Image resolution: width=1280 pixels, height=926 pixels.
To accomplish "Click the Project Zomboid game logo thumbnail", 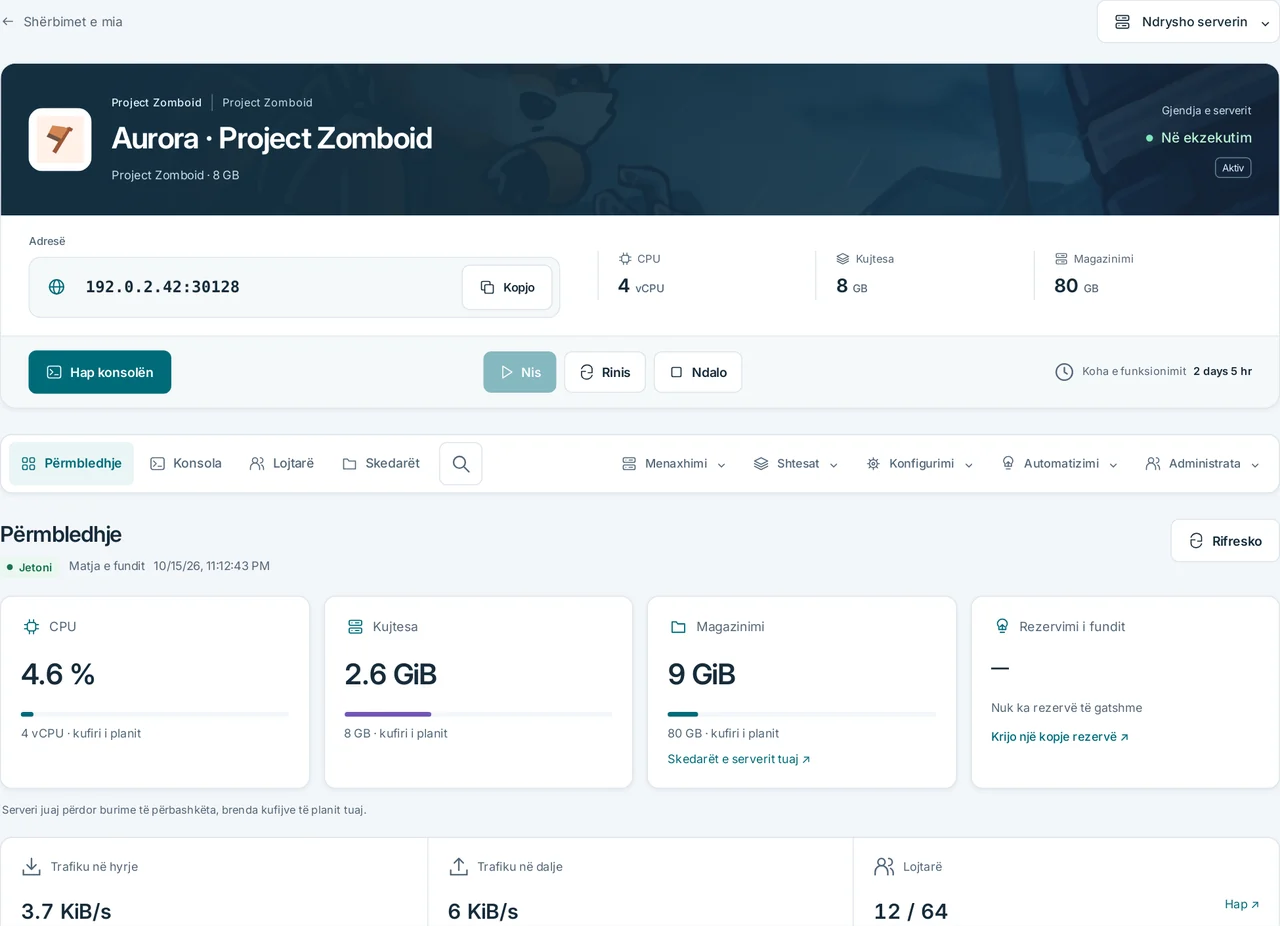I will pyautogui.click(x=60, y=140).
